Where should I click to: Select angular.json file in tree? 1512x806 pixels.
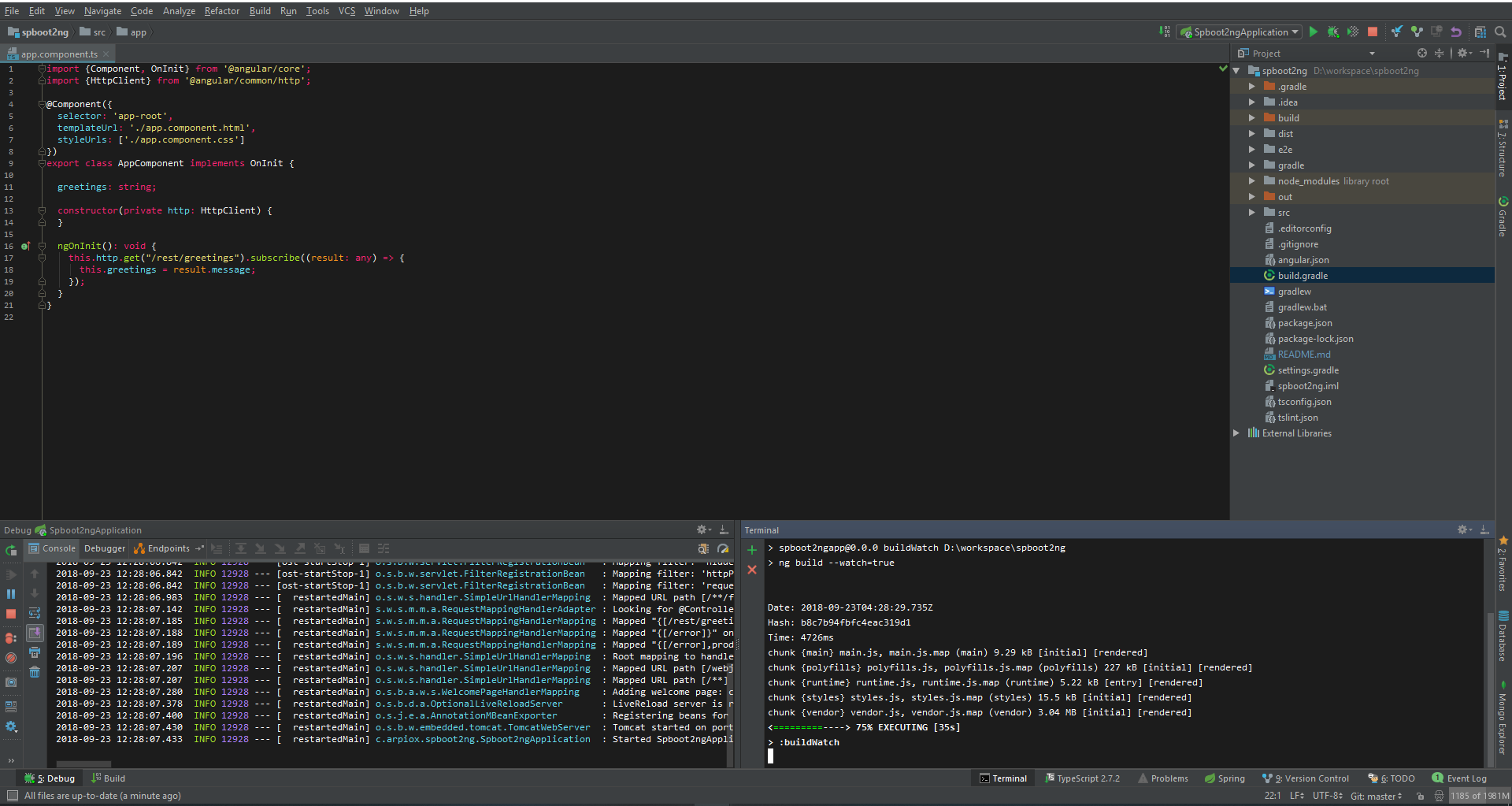(x=1303, y=260)
